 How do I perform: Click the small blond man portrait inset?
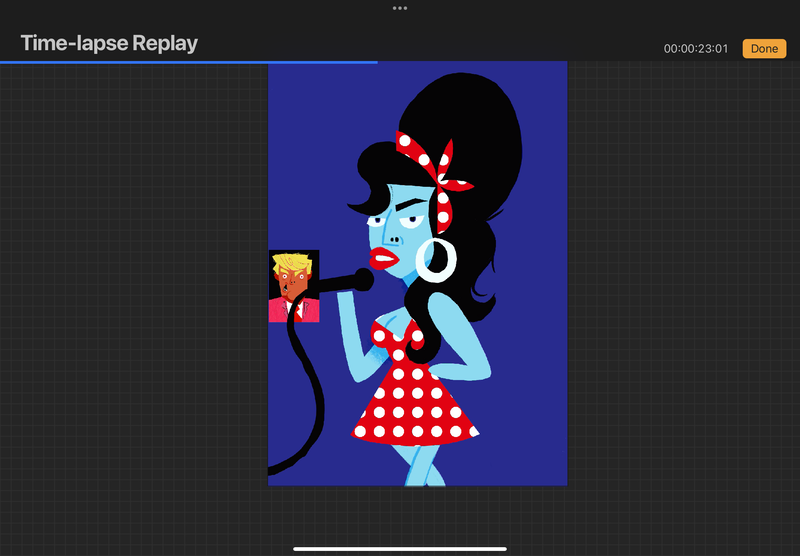click(293, 286)
